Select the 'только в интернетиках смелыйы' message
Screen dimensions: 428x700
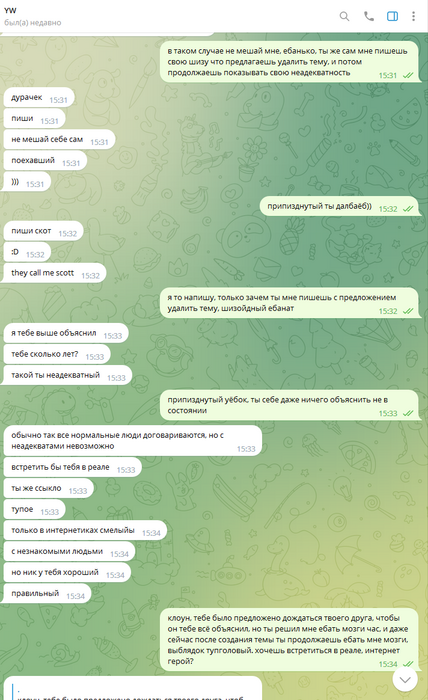click(85, 531)
